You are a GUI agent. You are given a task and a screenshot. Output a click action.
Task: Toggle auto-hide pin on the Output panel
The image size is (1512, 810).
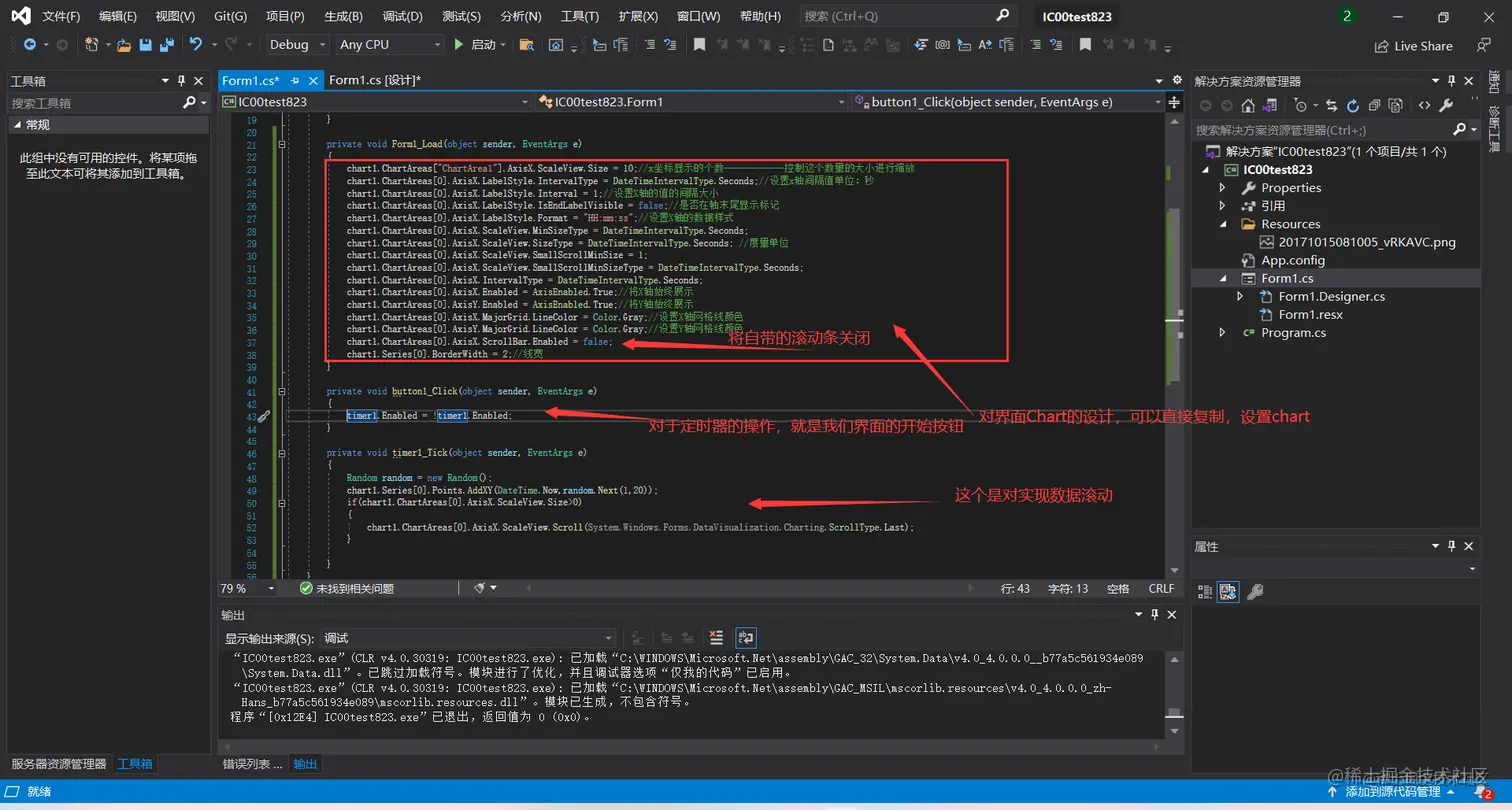point(1153,615)
